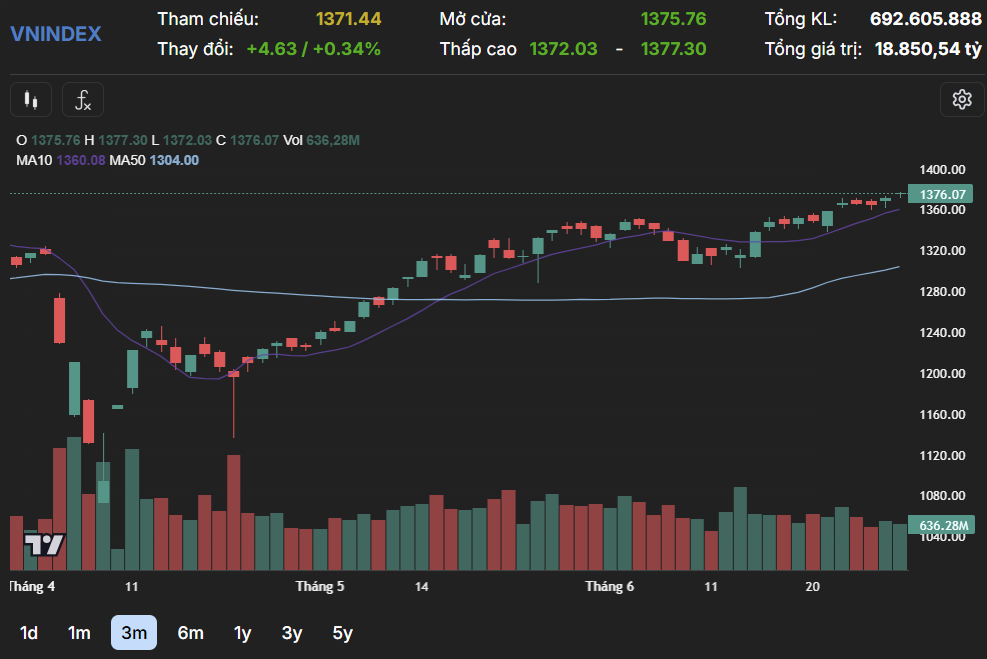Click the opening value 1375.76 in header
Viewport: 987px width, 659px height.
[674, 19]
